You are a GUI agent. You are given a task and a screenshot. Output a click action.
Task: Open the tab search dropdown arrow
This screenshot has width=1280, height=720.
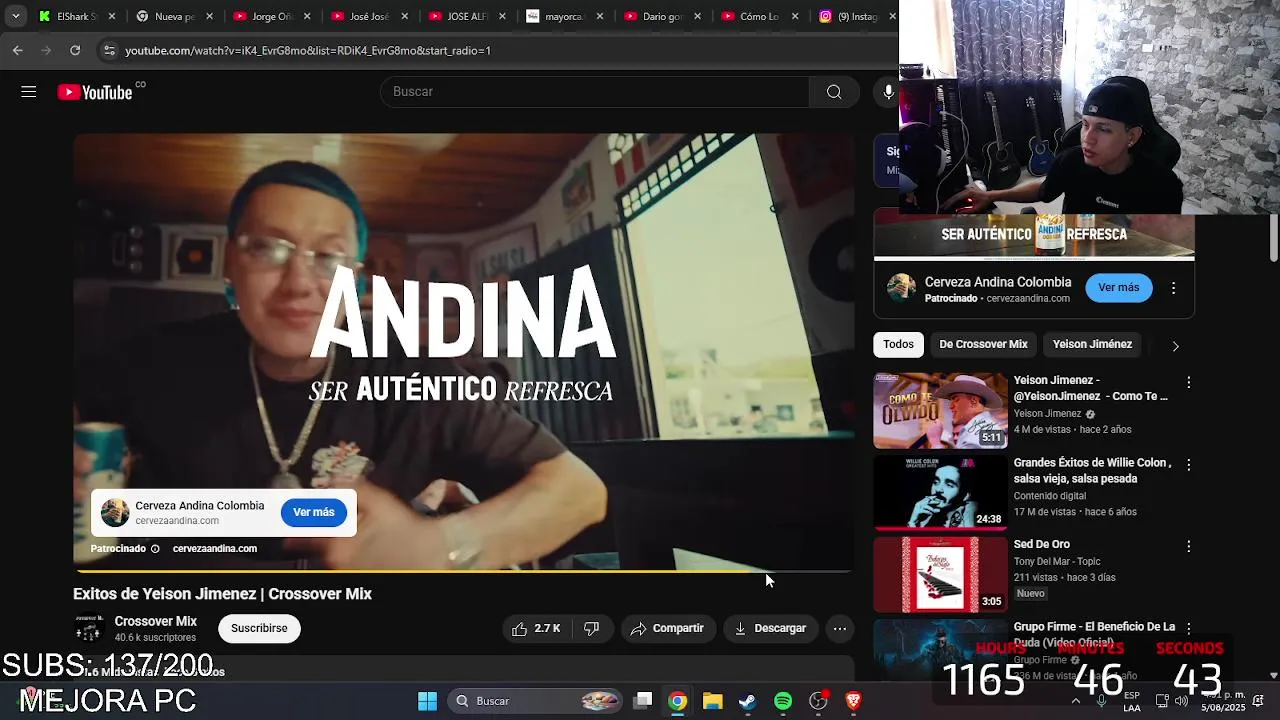16,16
